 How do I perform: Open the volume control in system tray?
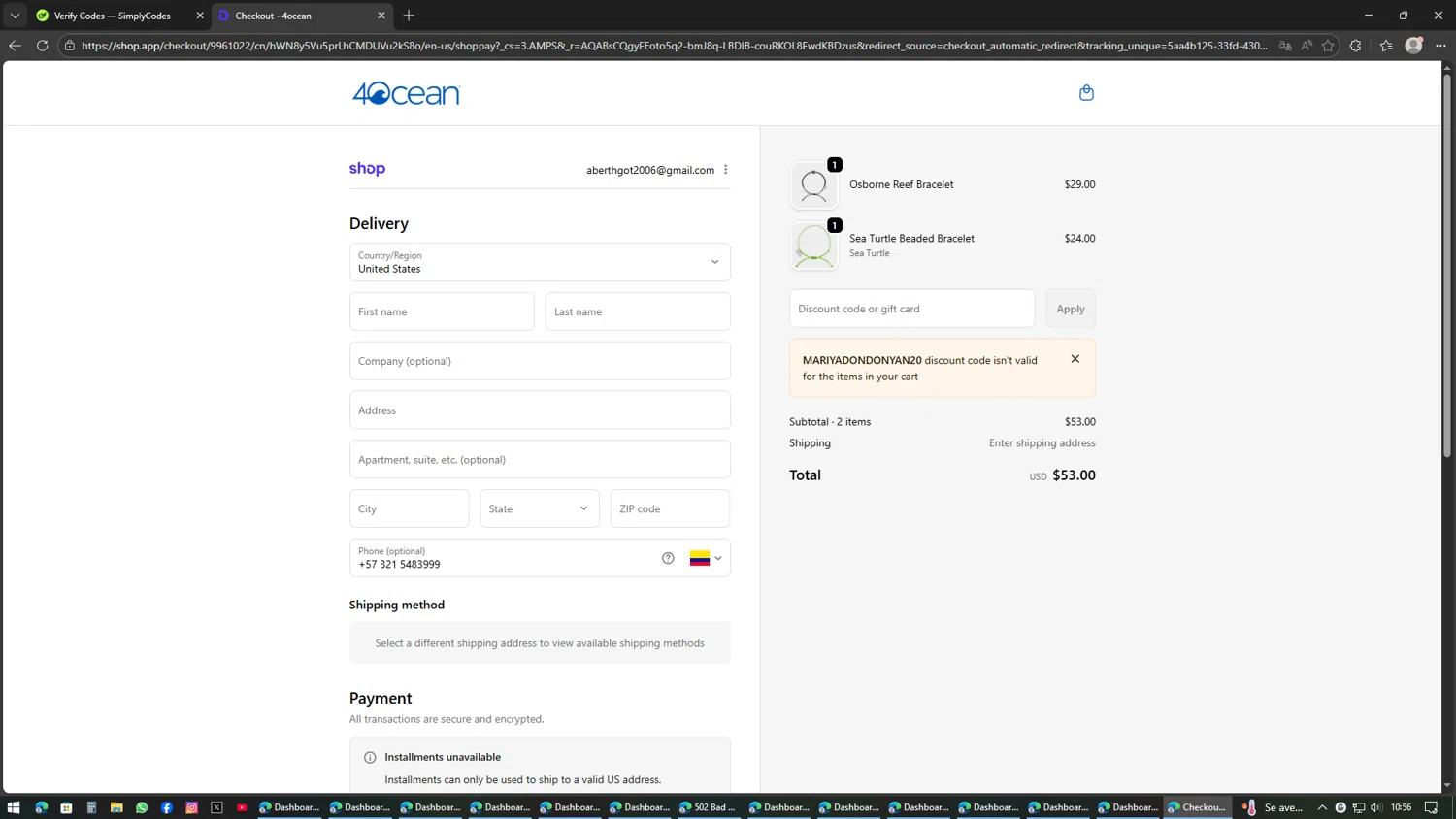[x=1376, y=807]
